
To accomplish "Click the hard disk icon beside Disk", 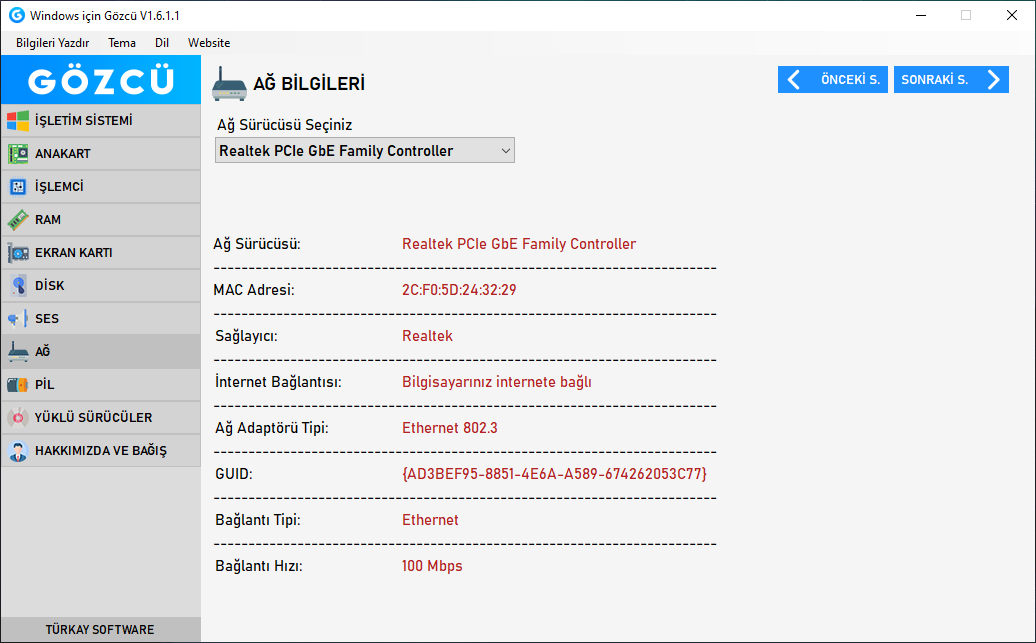I will [x=18, y=285].
